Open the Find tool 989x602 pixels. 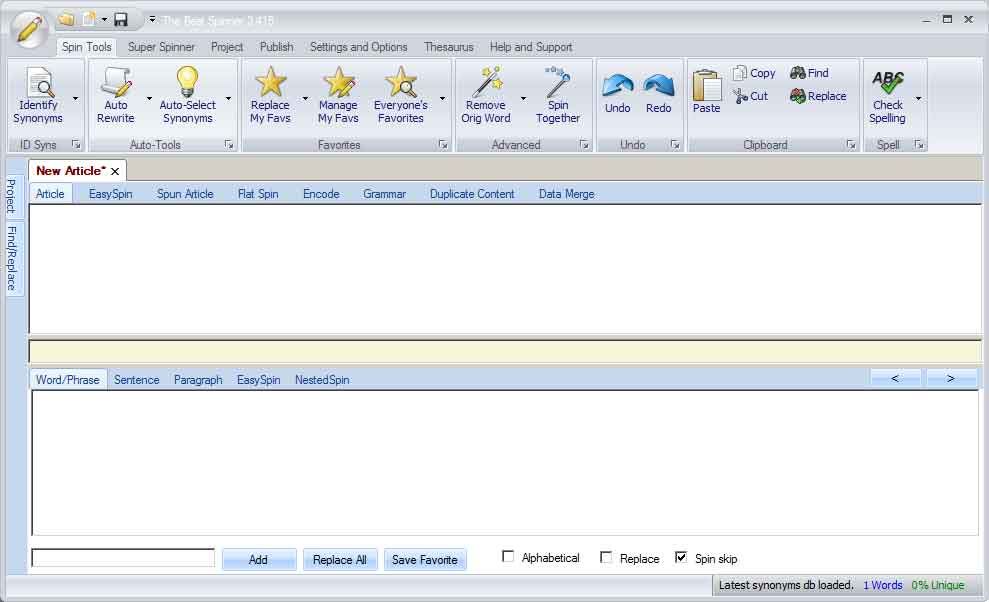(809, 73)
